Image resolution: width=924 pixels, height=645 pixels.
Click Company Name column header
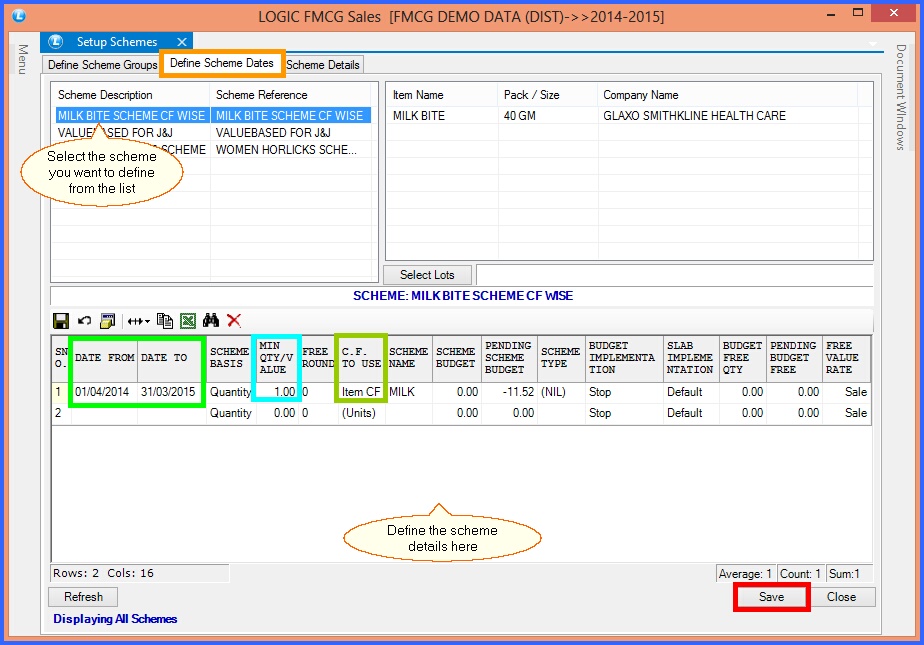(x=641, y=95)
